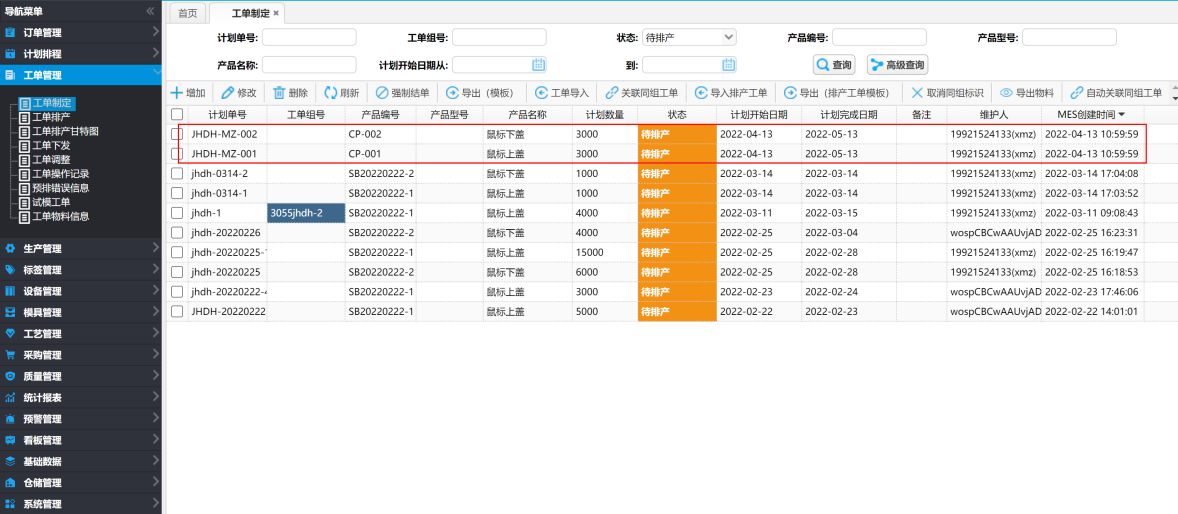The image size is (1178, 514).
Task: Click the 设备管理 sidebar icon
Action: 11,291
